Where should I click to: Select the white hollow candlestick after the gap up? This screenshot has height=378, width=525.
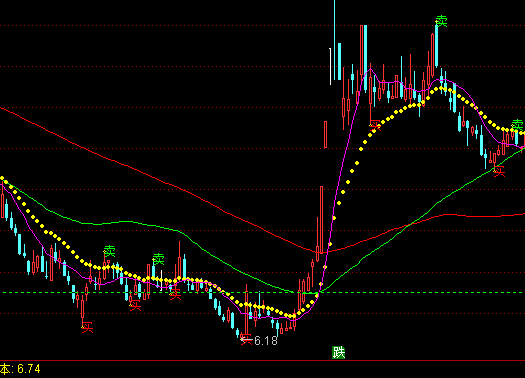click(x=330, y=66)
